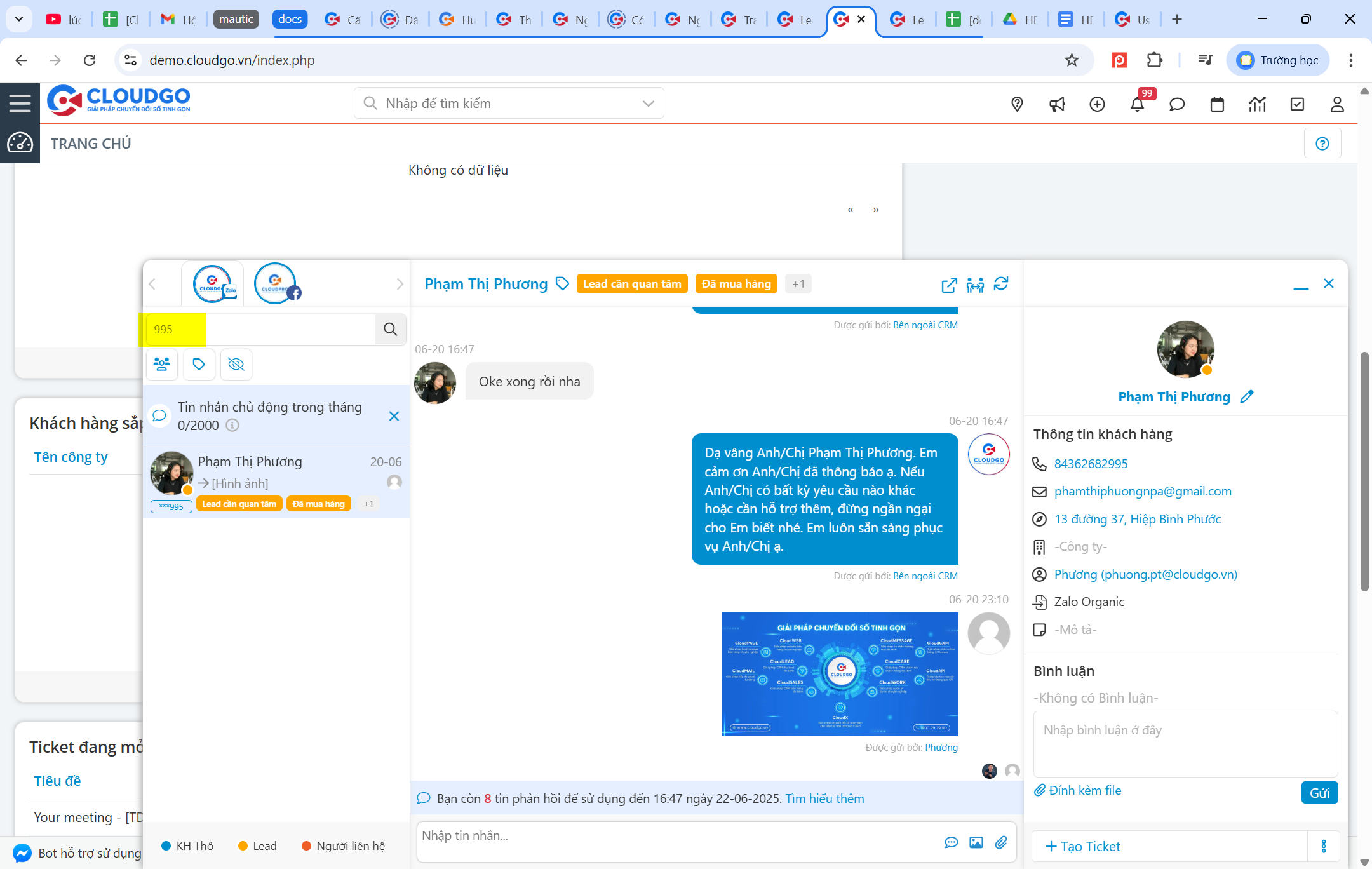Click the Nhập tin nhắn input field
The width and height of the screenshot is (1372, 869).
[x=635, y=835]
